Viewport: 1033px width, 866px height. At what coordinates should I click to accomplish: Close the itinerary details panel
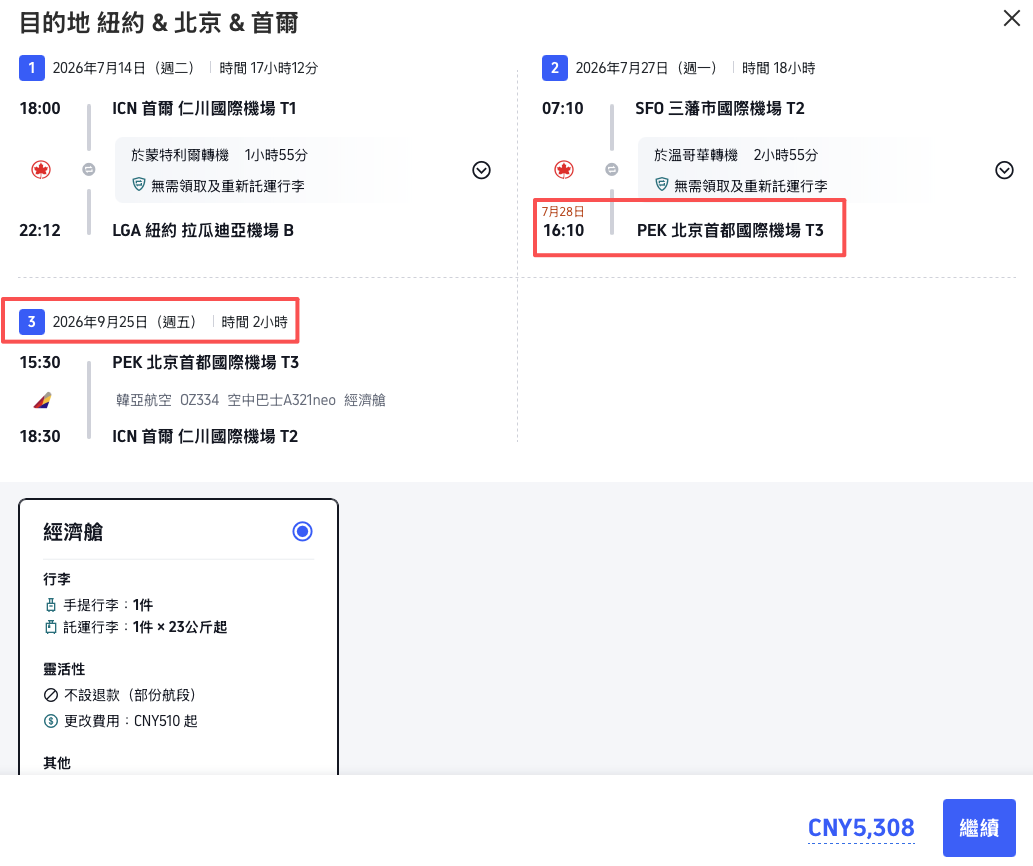(1011, 18)
